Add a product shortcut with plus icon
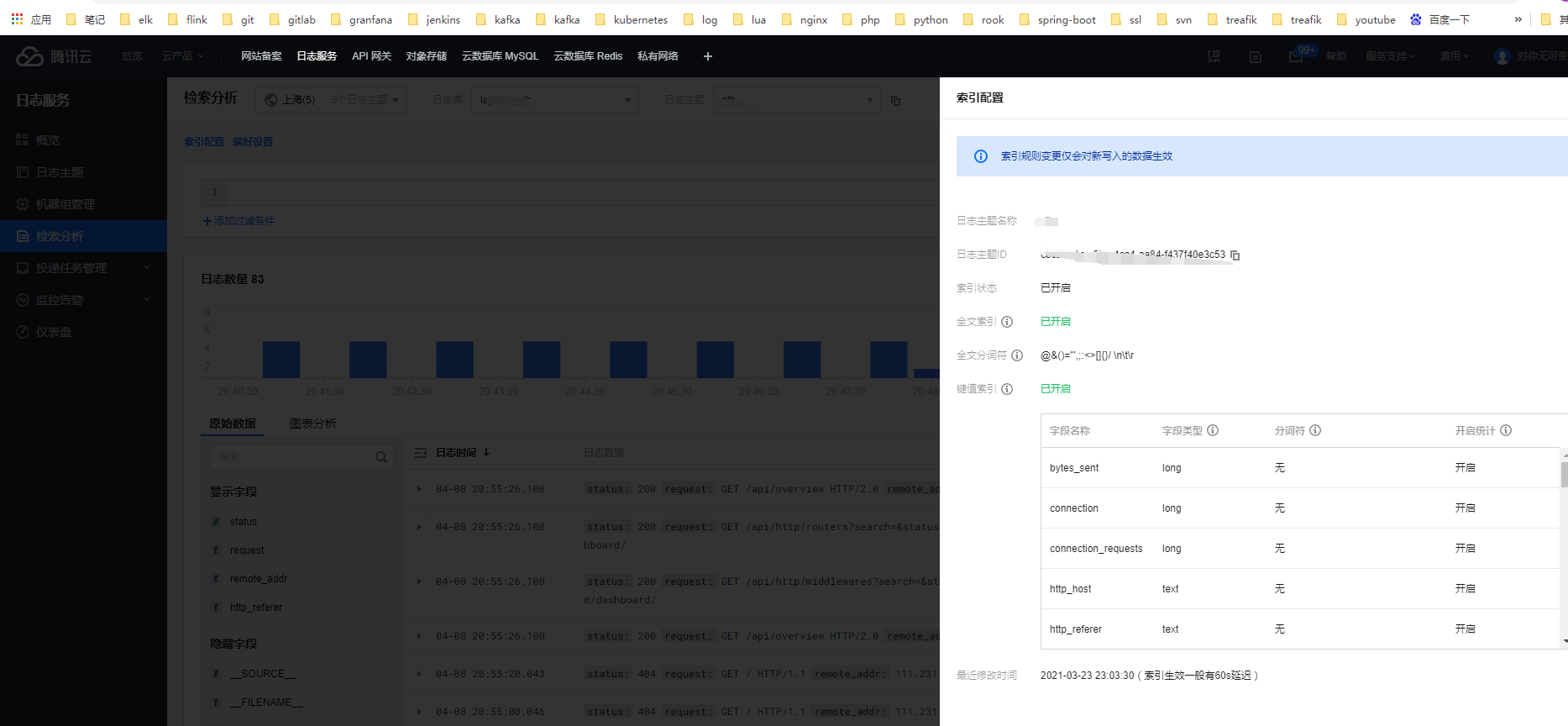Image resolution: width=1568 pixels, height=726 pixels. [x=708, y=56]
